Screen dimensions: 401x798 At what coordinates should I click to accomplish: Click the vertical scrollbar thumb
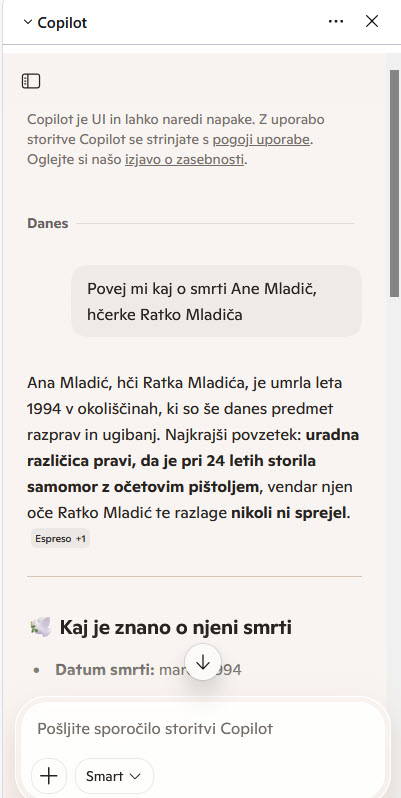click(394, 183)
